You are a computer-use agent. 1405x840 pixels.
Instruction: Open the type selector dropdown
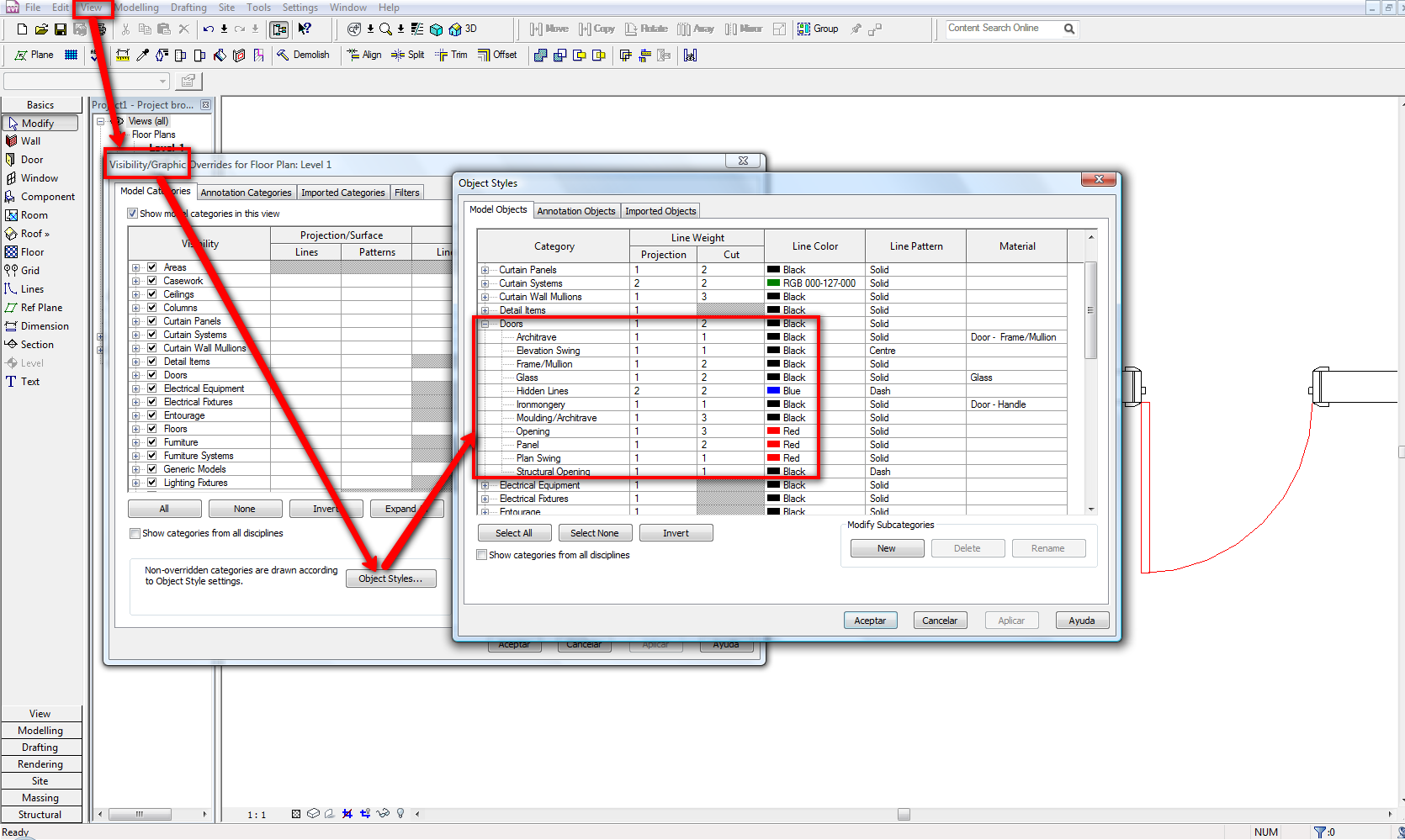[x=163, y=82]
